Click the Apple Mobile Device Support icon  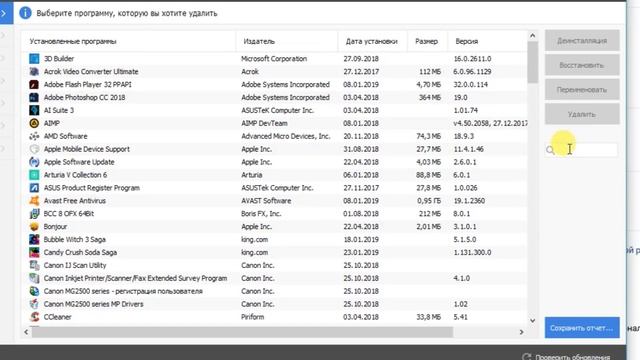(x=34, y=149)
